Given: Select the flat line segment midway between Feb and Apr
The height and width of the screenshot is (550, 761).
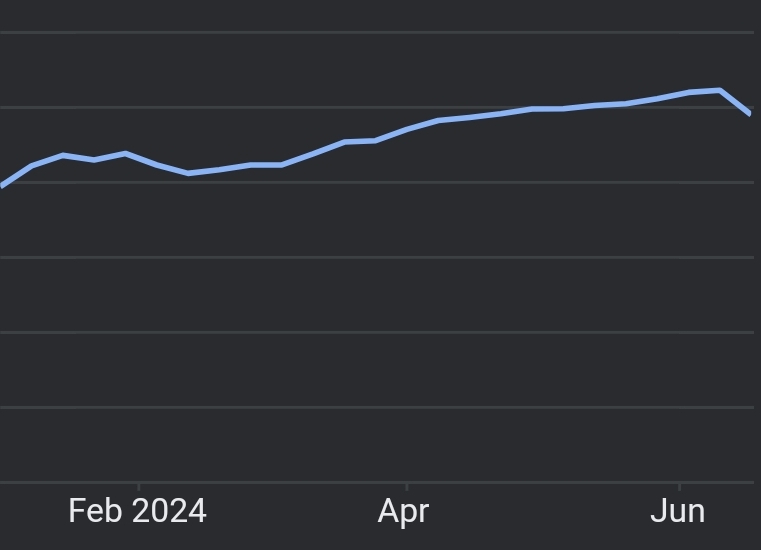Looking at the screenshot, I should coord(266,166).
